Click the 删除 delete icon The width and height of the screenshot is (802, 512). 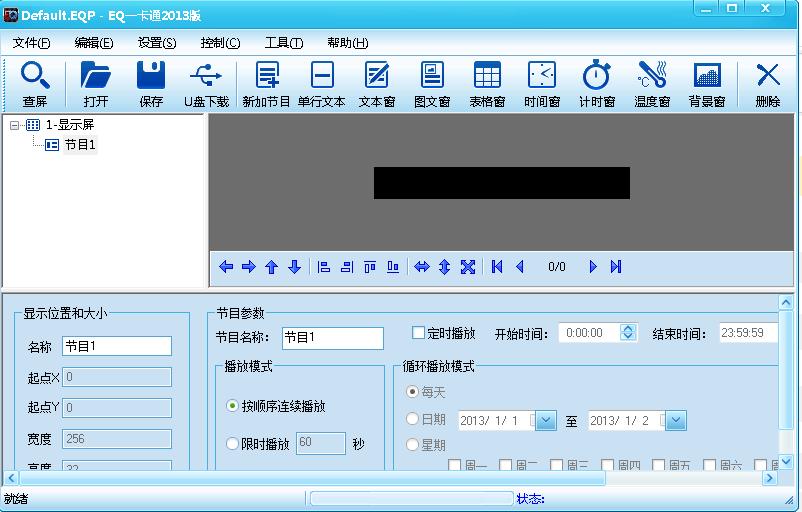click(767, 84)
